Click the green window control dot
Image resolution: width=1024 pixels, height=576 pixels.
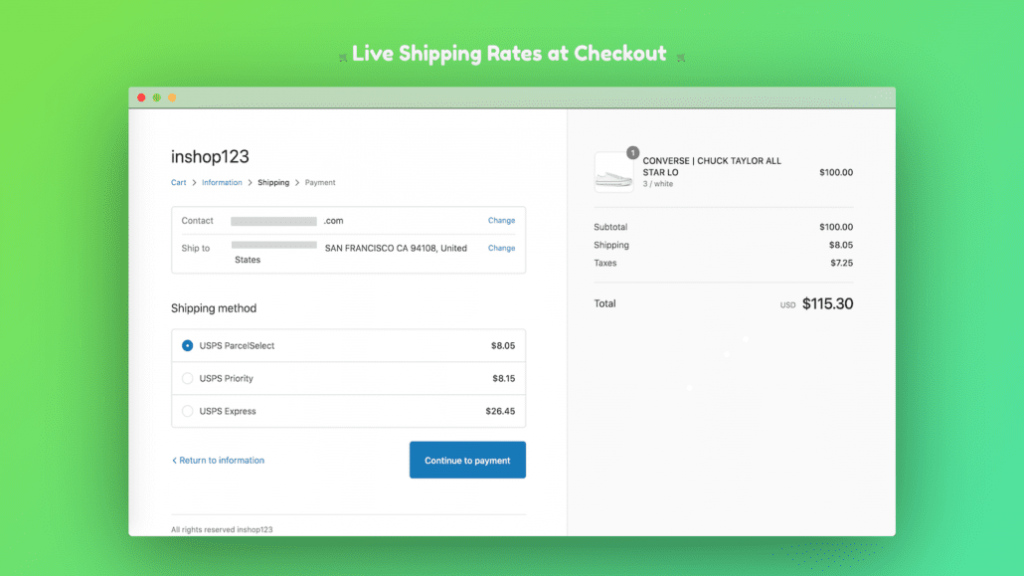click(157, 98)
